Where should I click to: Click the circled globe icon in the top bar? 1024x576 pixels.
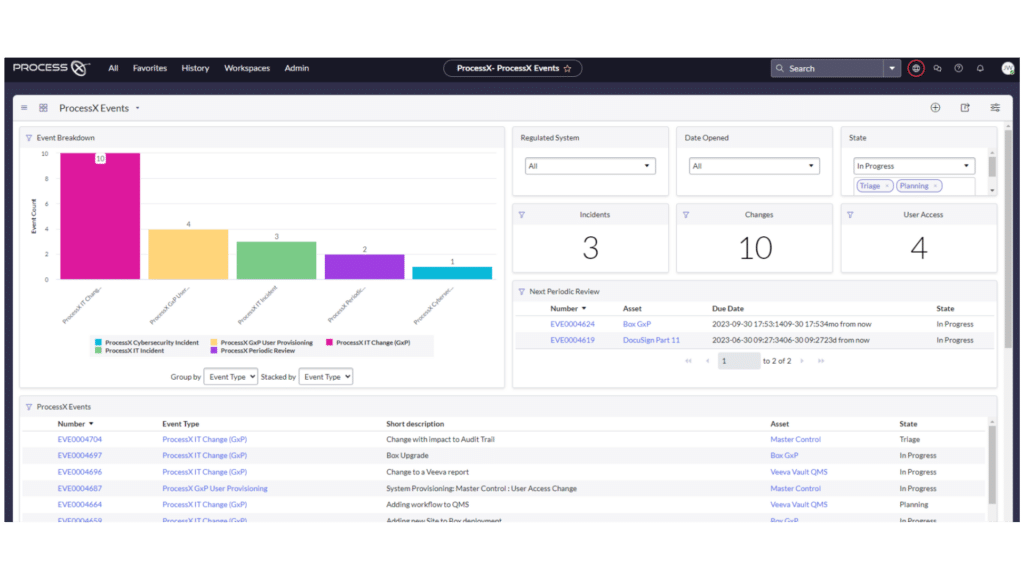(x=915, y=68)
